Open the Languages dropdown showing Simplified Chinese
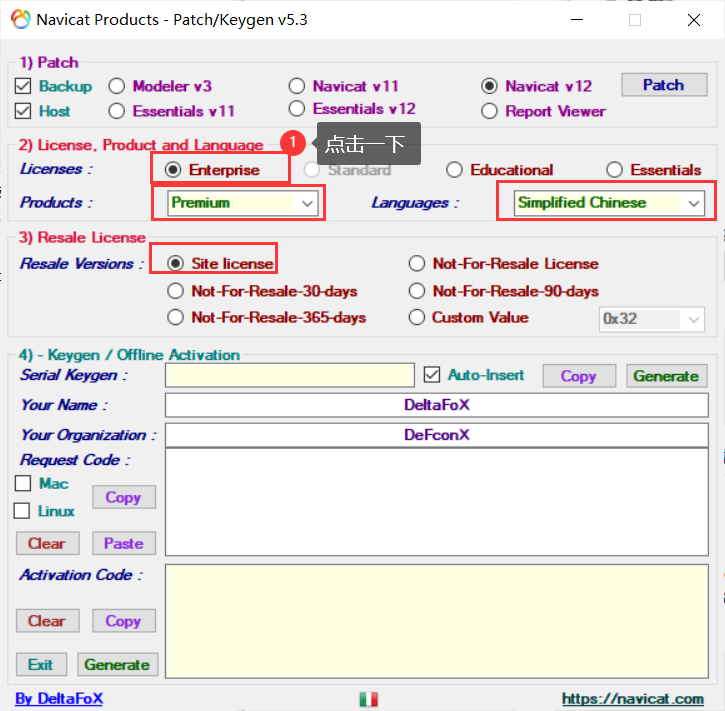This screenshot has height=711, width=725. coord(609,203)
